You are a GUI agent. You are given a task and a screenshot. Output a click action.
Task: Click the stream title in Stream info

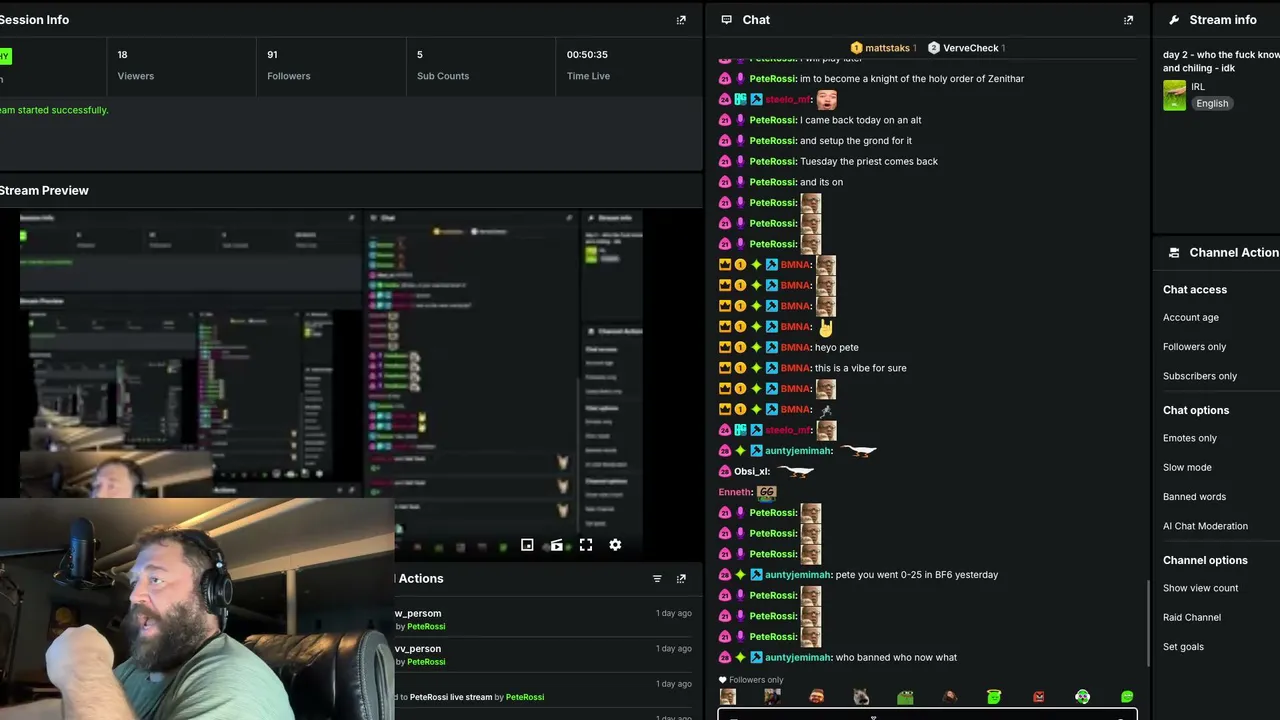[x=1221, y=61]
